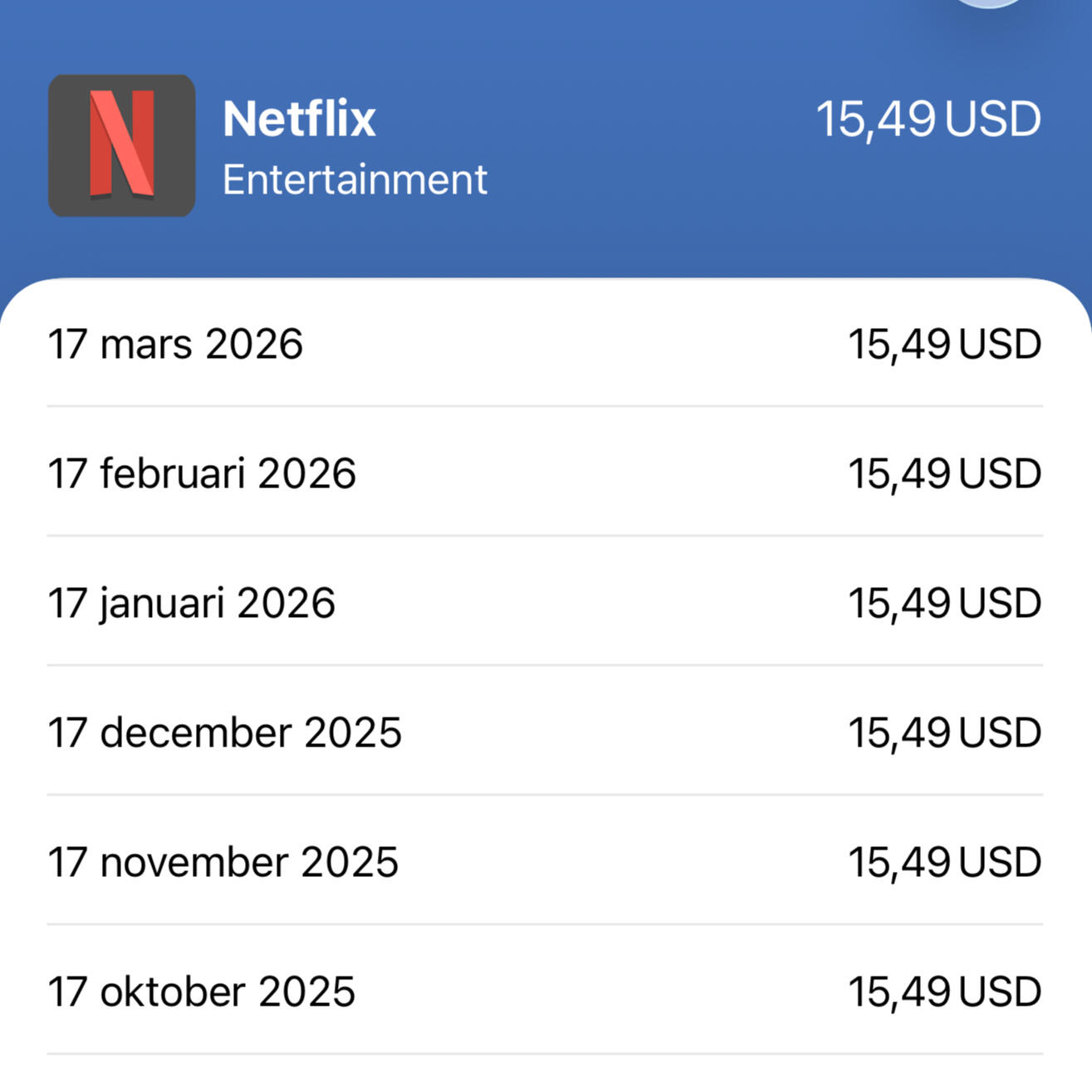This screenshot has height=1092, width=1092.
Task: Select the amount for januari 2026
Action: tap(944, 603)
